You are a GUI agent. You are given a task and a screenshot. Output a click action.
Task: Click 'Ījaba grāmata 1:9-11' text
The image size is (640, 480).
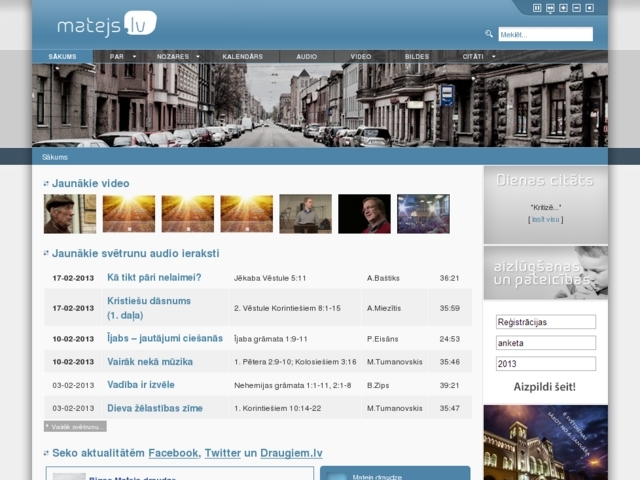270,339
